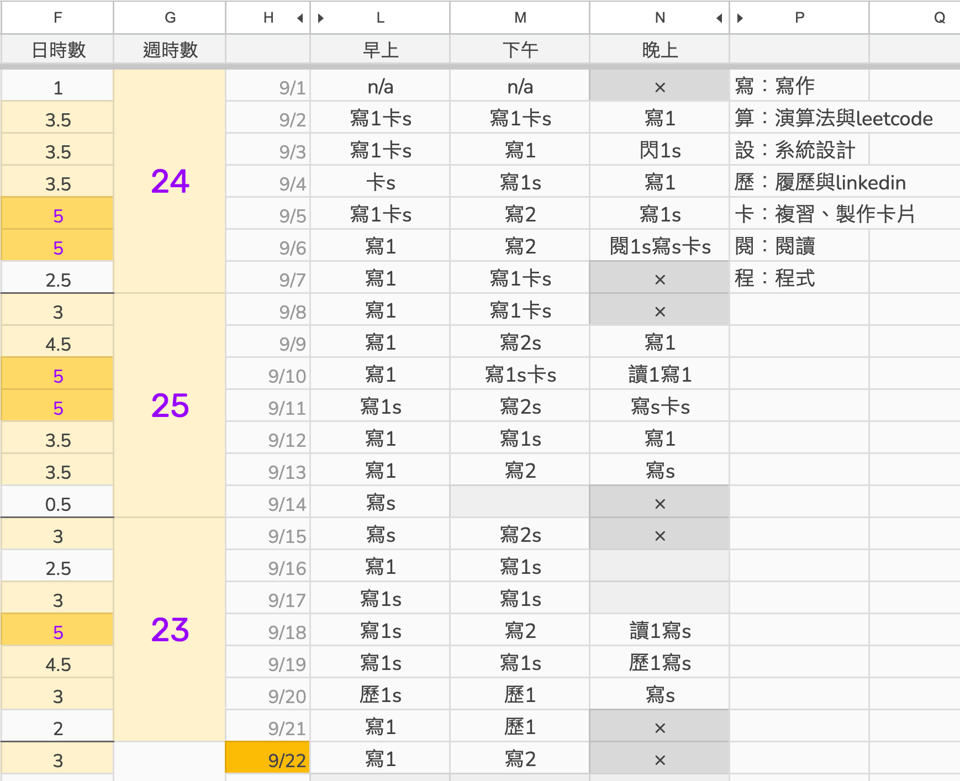
Task: Click the 週時數 header cell
Action: coord(170,50)
